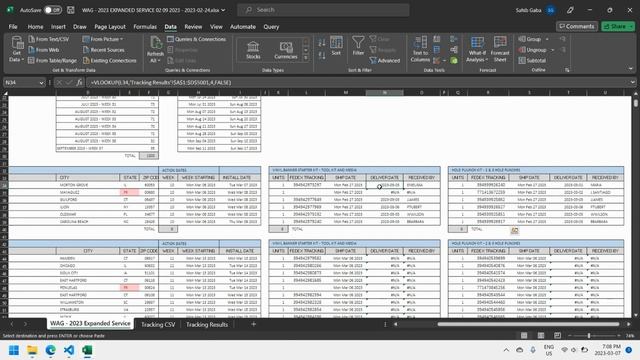Open Queries & Connections pane
This screenshot has width=640, height=360.
click(196, 39)
